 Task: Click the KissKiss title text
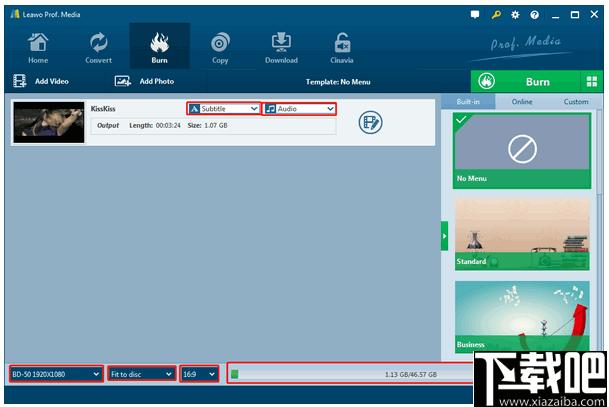(103, 109)
